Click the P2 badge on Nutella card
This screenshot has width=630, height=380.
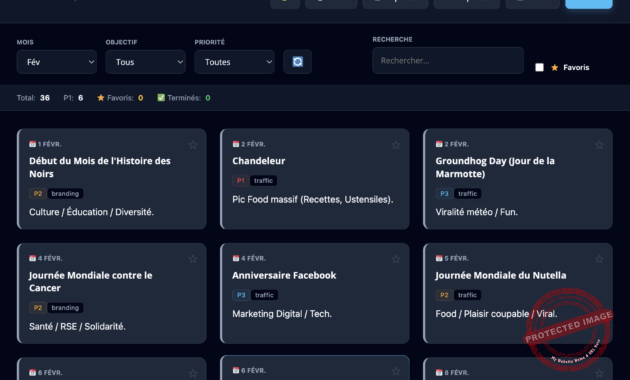tap(444, 295)
